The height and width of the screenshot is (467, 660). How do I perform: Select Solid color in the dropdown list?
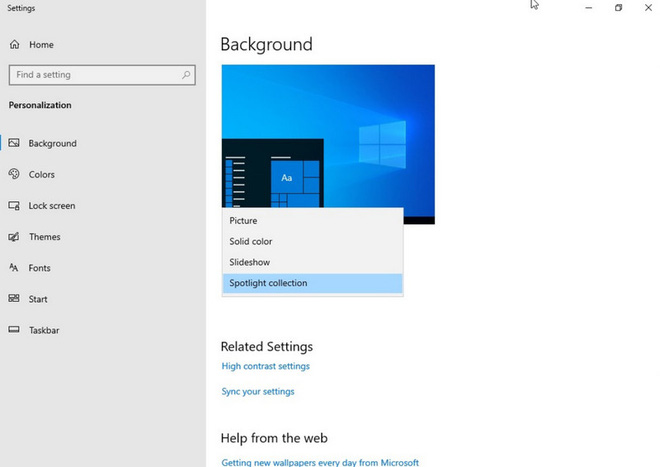tap(250, 242)
